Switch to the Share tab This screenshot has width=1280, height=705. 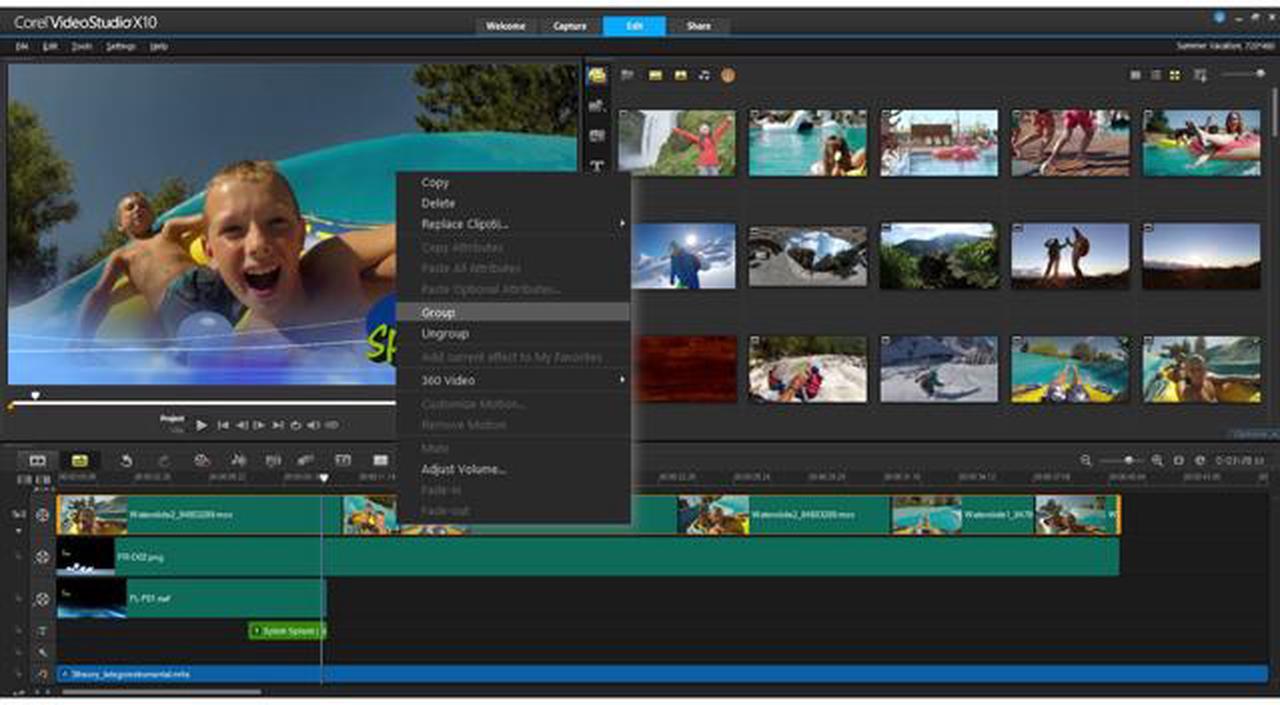(x=699, y=26)
